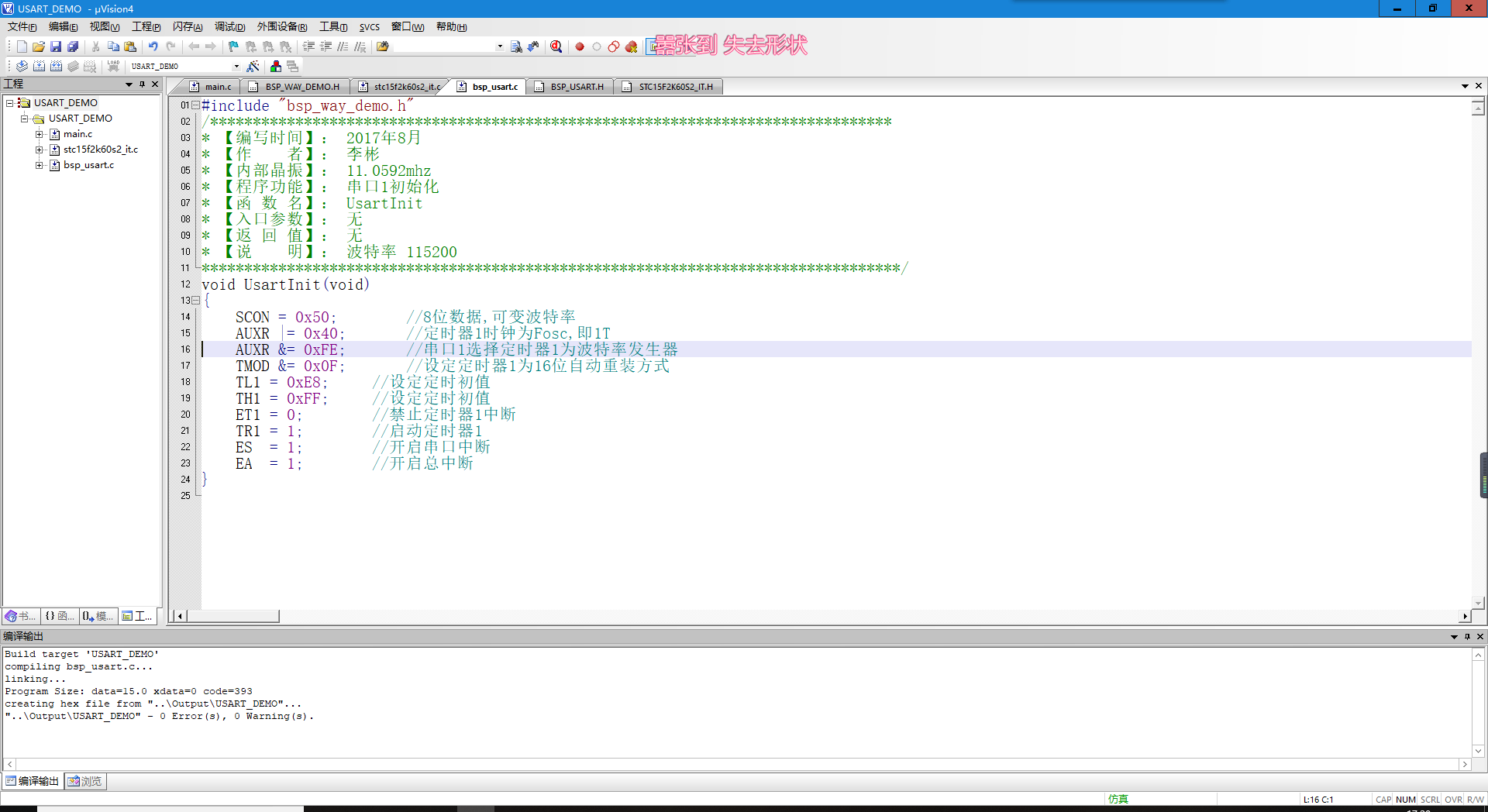The image size is (1488, 812).
Task: Open the Functions panel button at bottom left
Action: pos(60,616)
